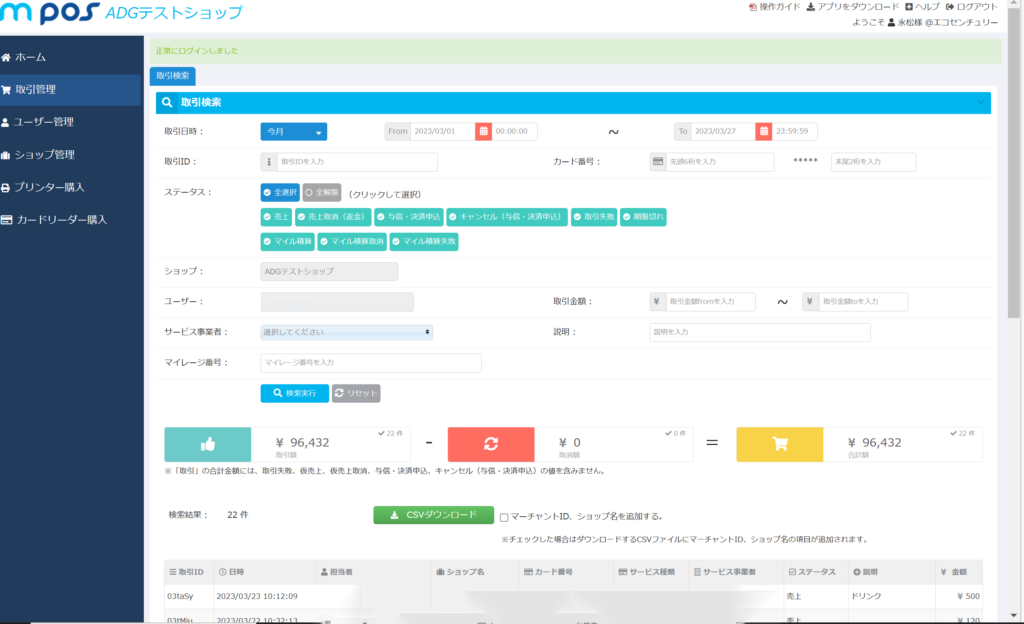Click the From date calendar icon

click(483, 131)
